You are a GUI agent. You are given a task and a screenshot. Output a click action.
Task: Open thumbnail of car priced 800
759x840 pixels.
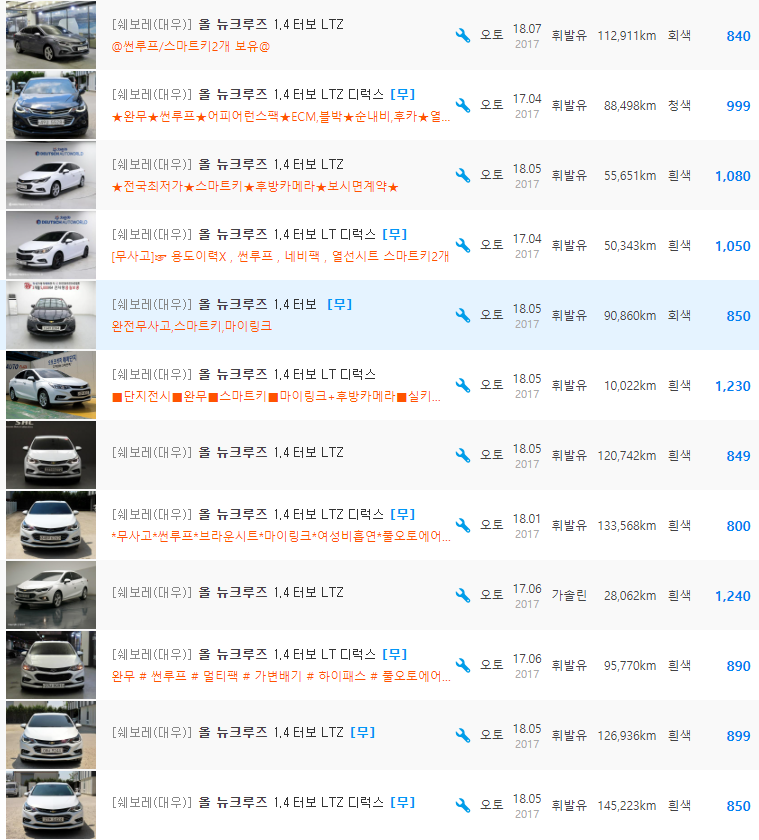pyautogui.click(x=51, y=526)
